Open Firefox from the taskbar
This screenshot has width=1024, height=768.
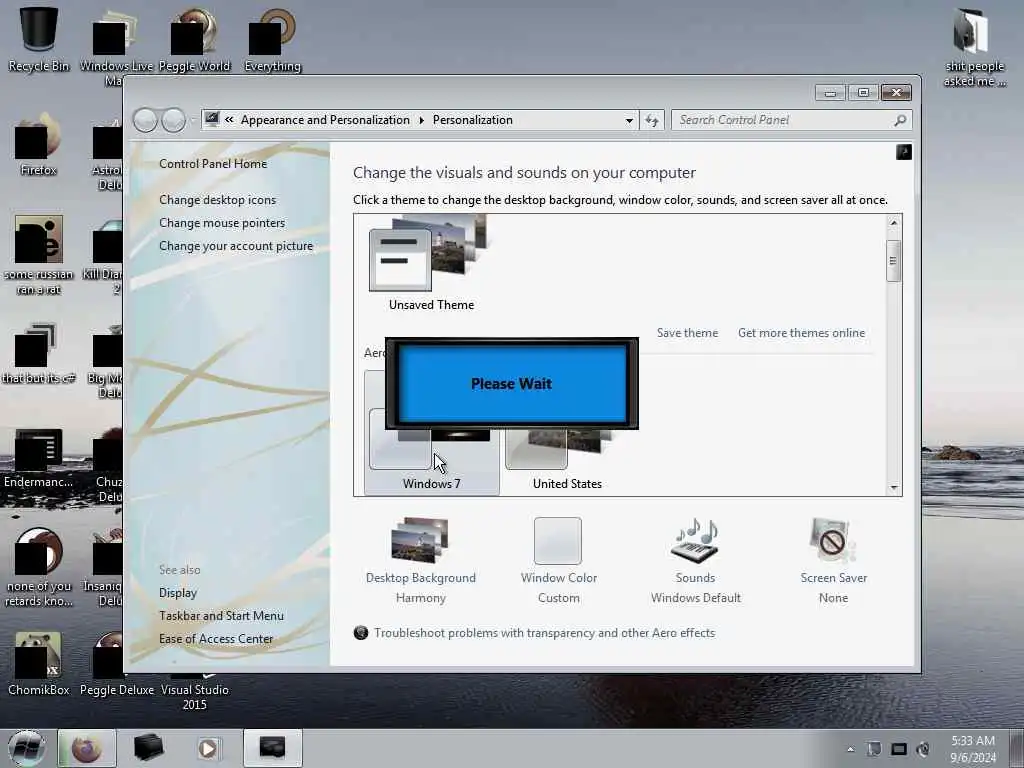point(86,748)
